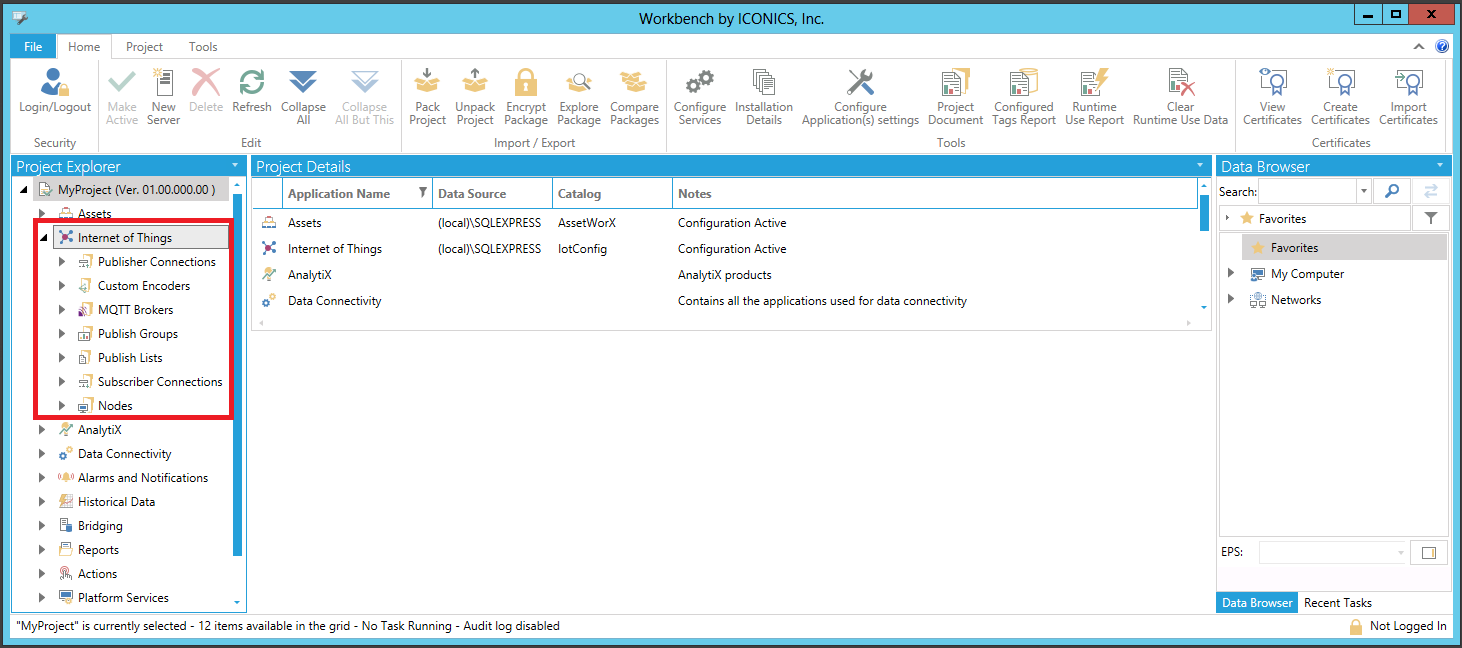Switch to the Project ribbon tab
Screen dimensions: 1462x648
click(x=144, y=47)
